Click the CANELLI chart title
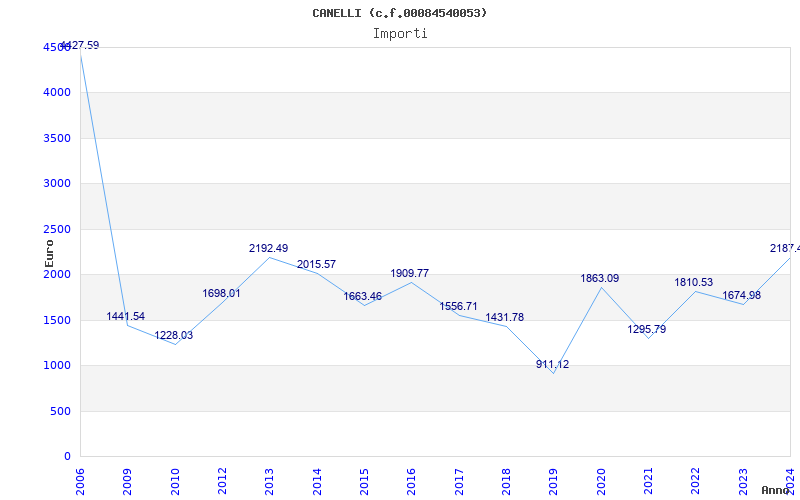 point(400,13)
